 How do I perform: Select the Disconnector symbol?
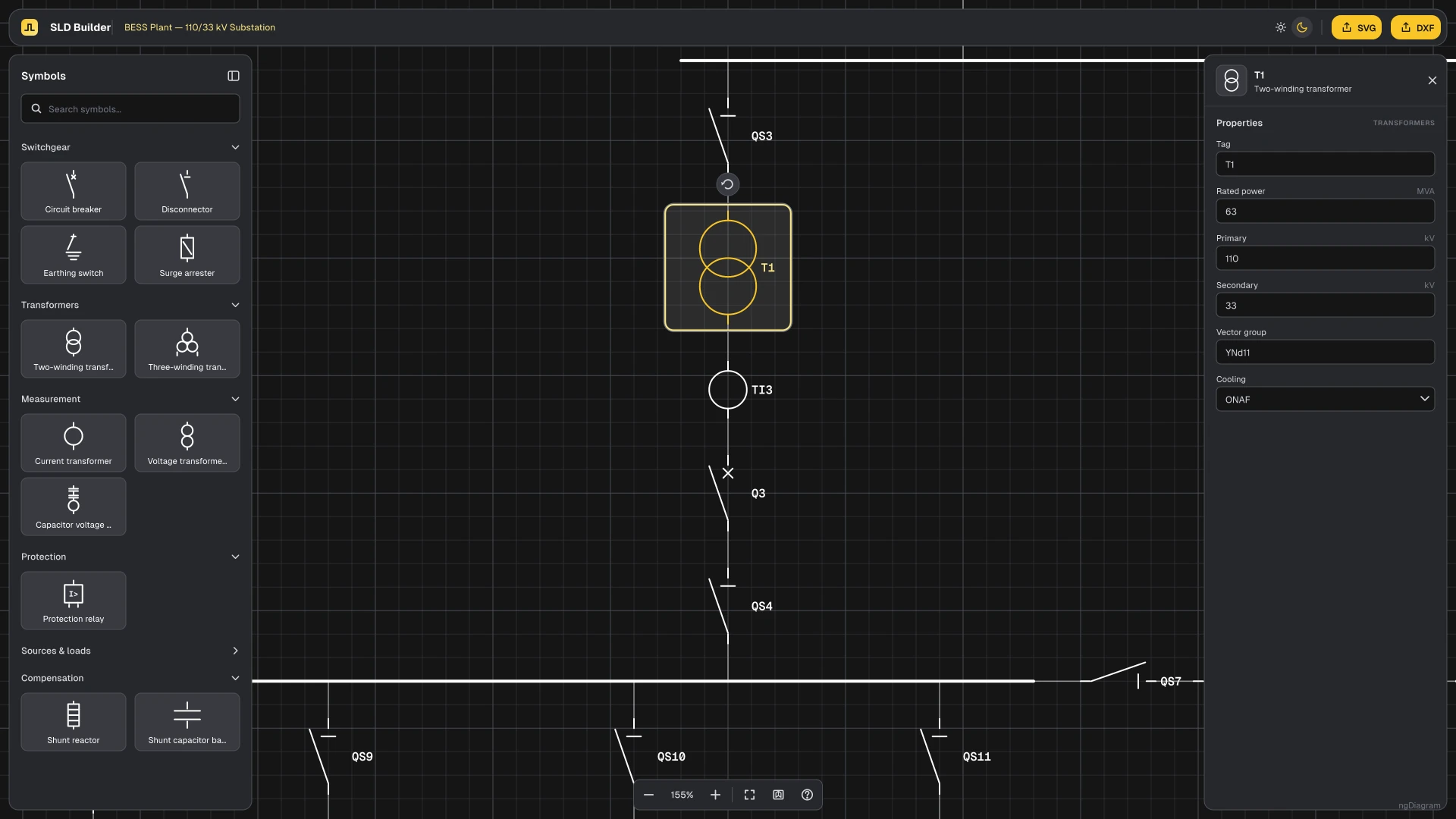[187, 191]
